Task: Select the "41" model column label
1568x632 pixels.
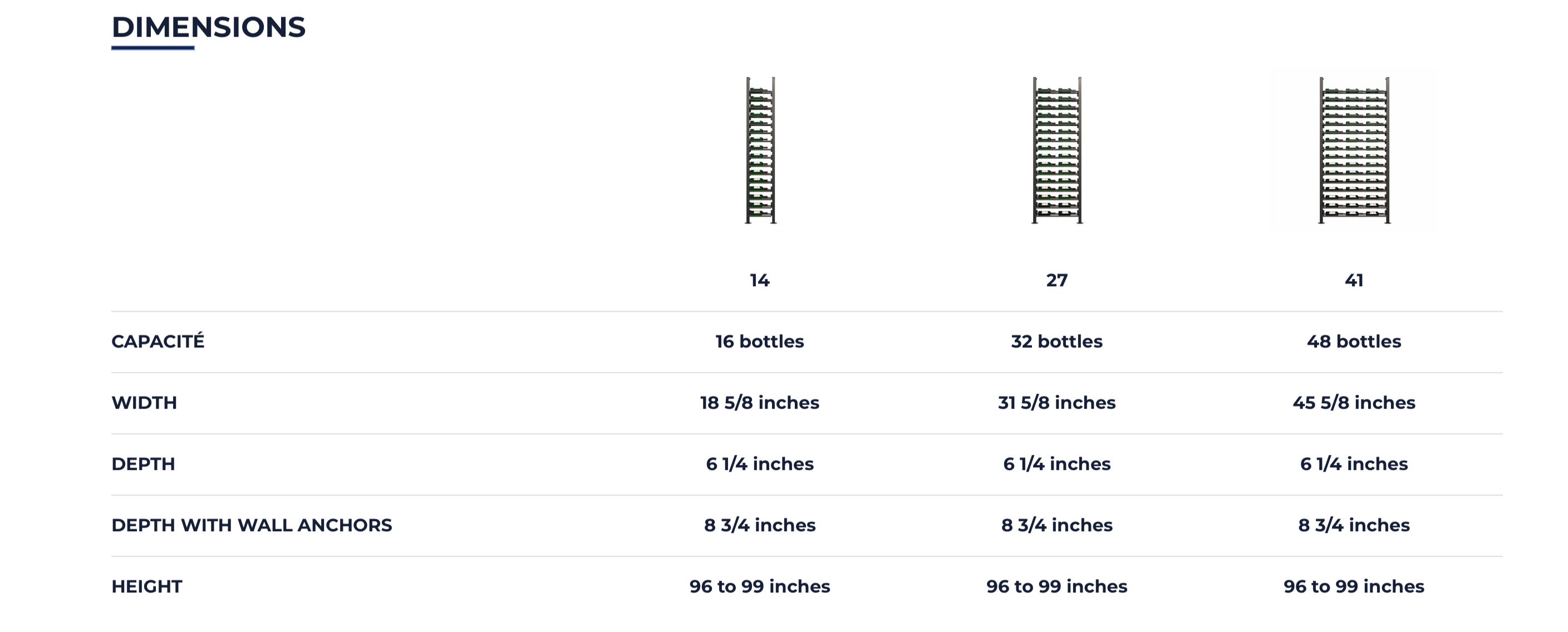Action: click(1354, 281)
